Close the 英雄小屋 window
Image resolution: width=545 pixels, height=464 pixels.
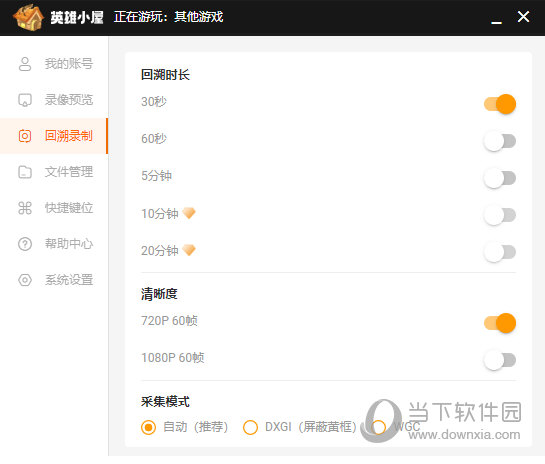[523, 17]
